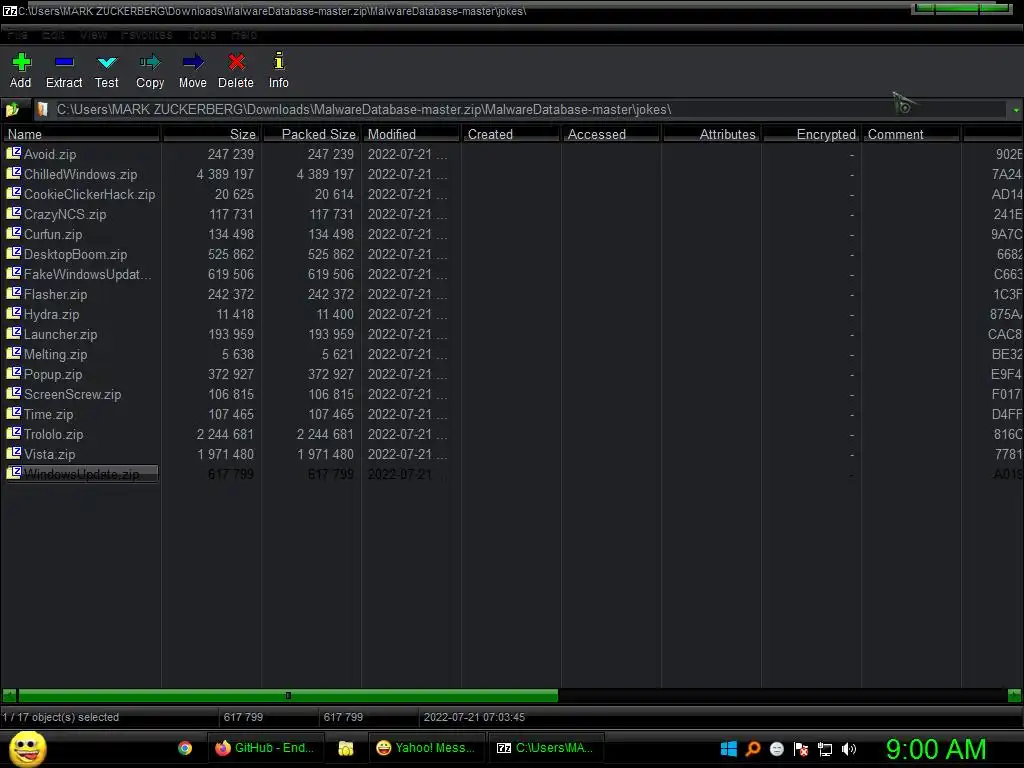Image resolution: width=1024 pixels, height=768 pixels.
Task: Go up one folder level icon
Action: (x=12, y=109)
